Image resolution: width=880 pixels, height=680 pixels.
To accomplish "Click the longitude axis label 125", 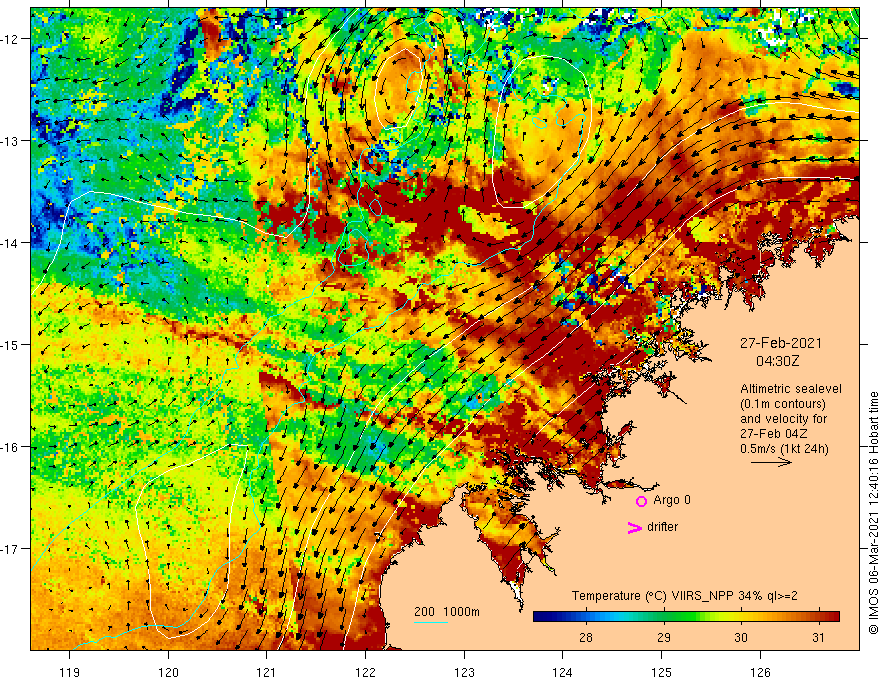I will (x=662, y=672).
